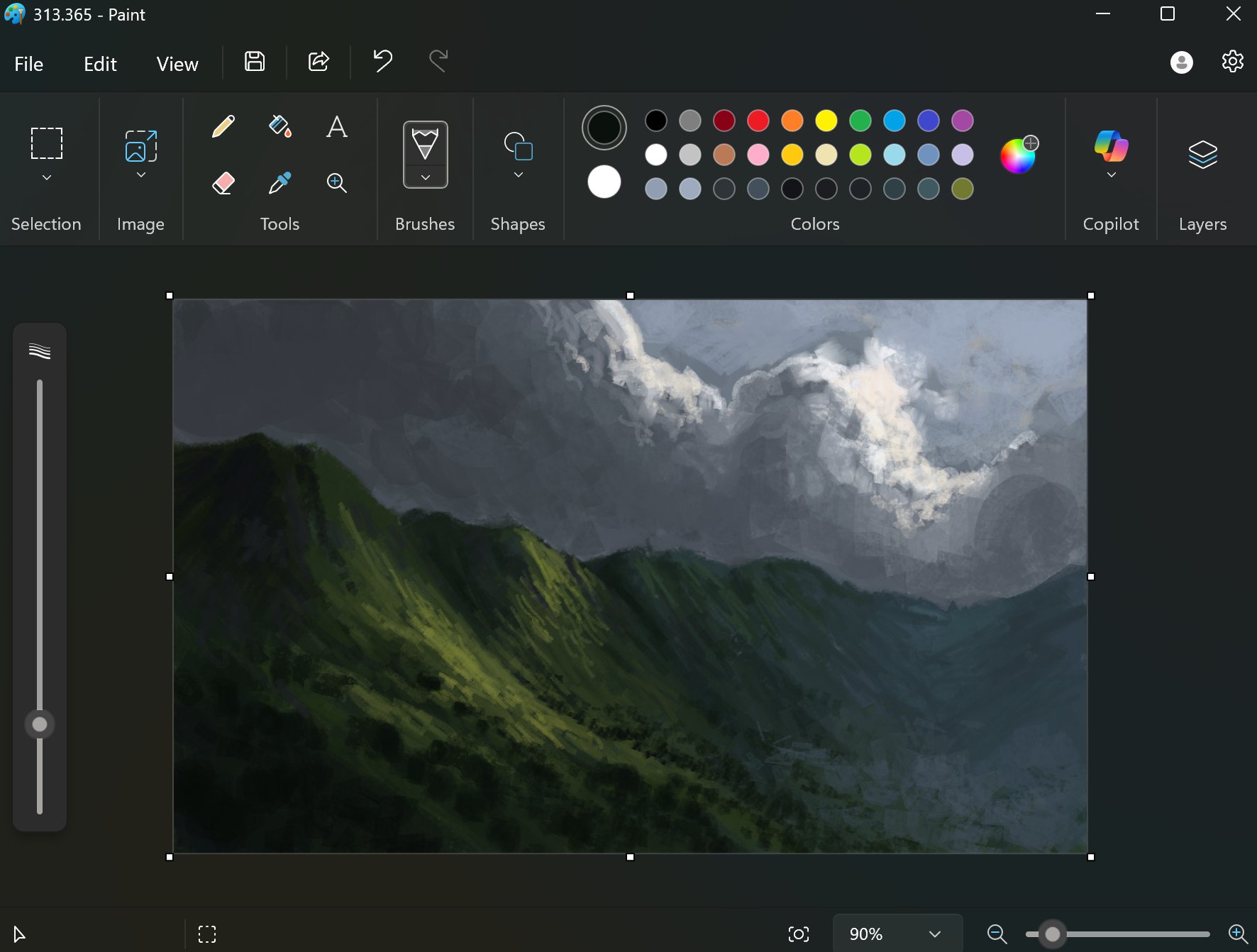Expand the Brushes dropdown chevron
1257x952 pixels.
(x=426, y=177)
